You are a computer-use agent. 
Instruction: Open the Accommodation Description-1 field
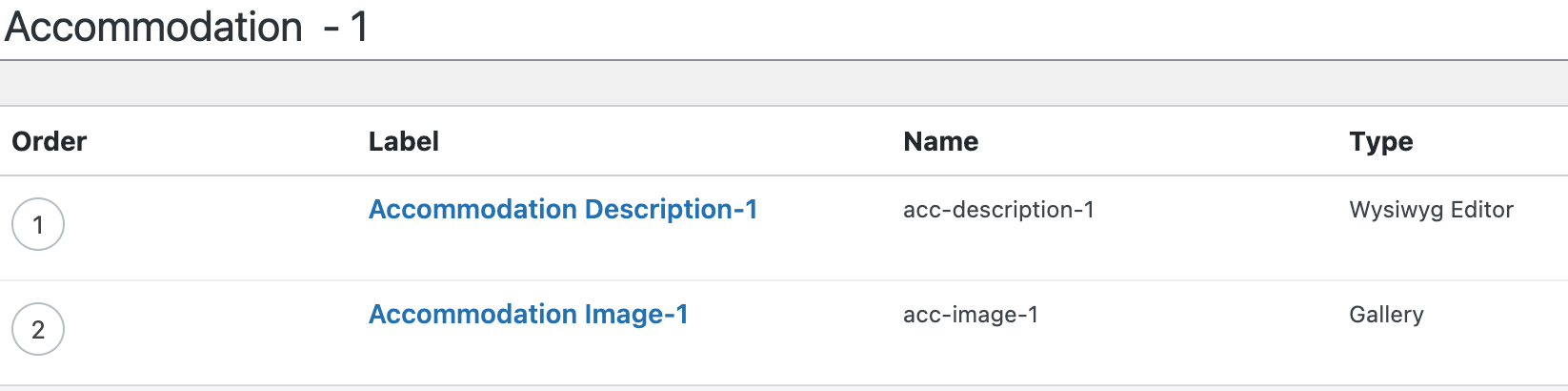pyautogui.click(x=563, y=209)
